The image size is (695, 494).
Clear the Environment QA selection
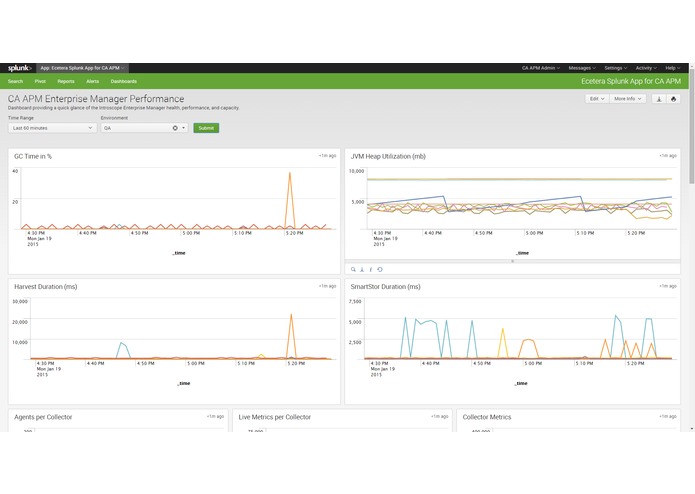point(175,128)
